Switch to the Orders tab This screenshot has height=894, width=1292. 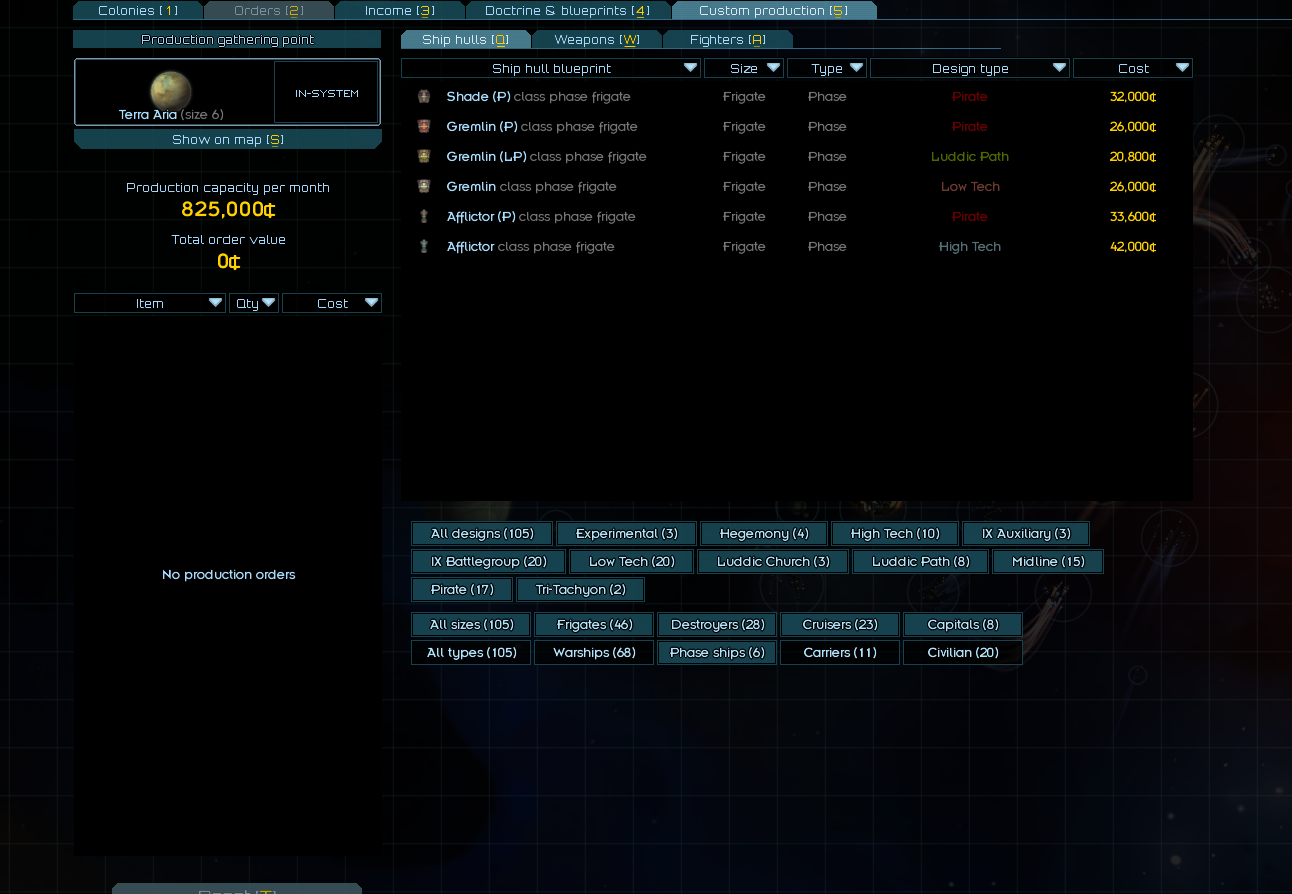point(269,11)
